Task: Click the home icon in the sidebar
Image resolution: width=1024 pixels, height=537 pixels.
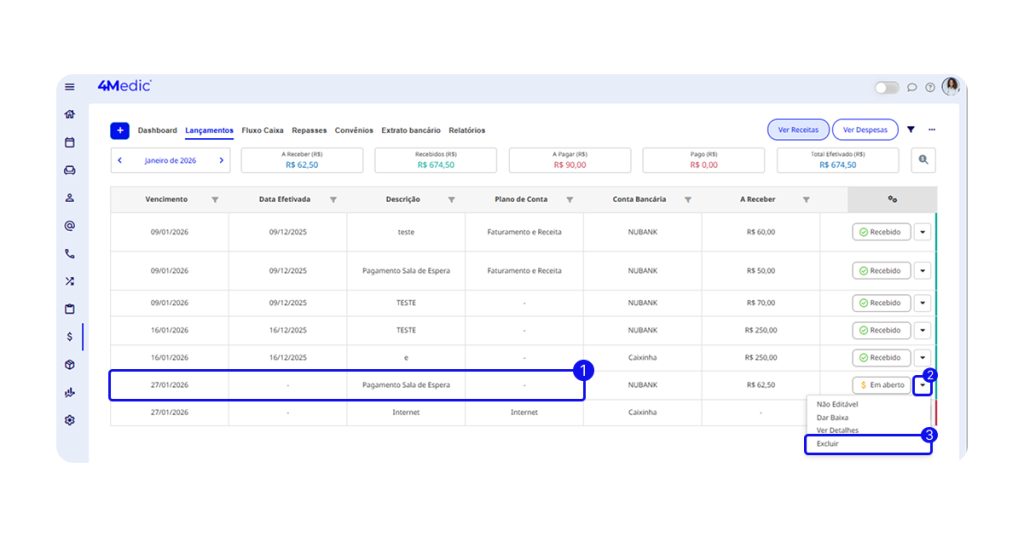Action: click(70, 114)
